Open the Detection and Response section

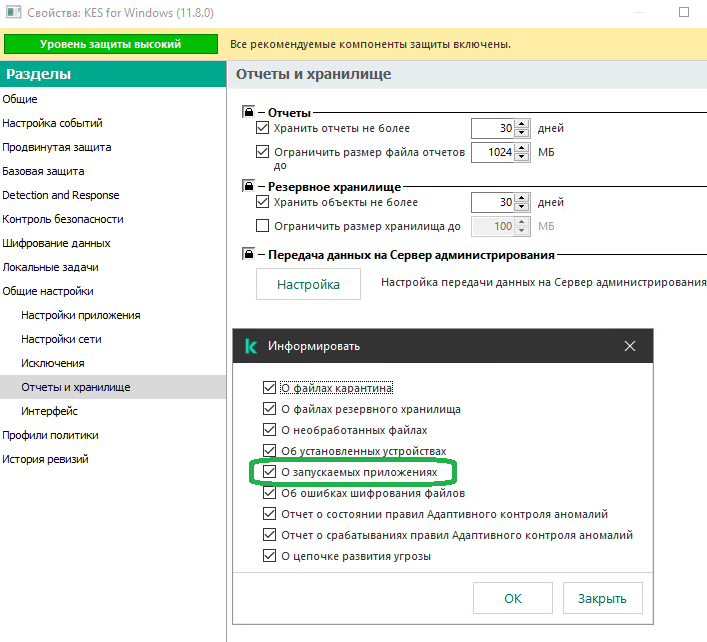(113, 195)
